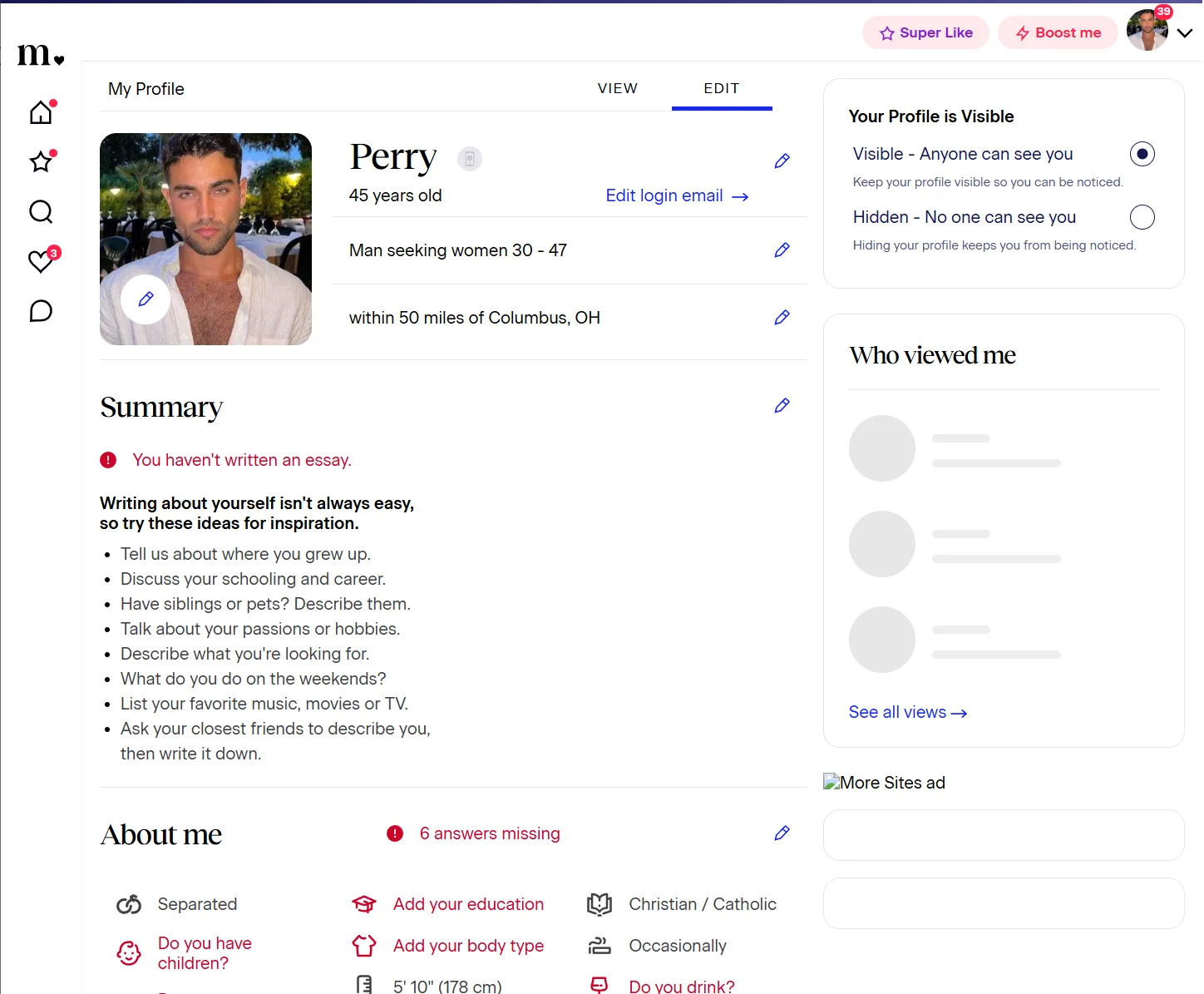Open the Edit login email link
The width and height of the screenshot is (1204, 994).
(677, 195)
